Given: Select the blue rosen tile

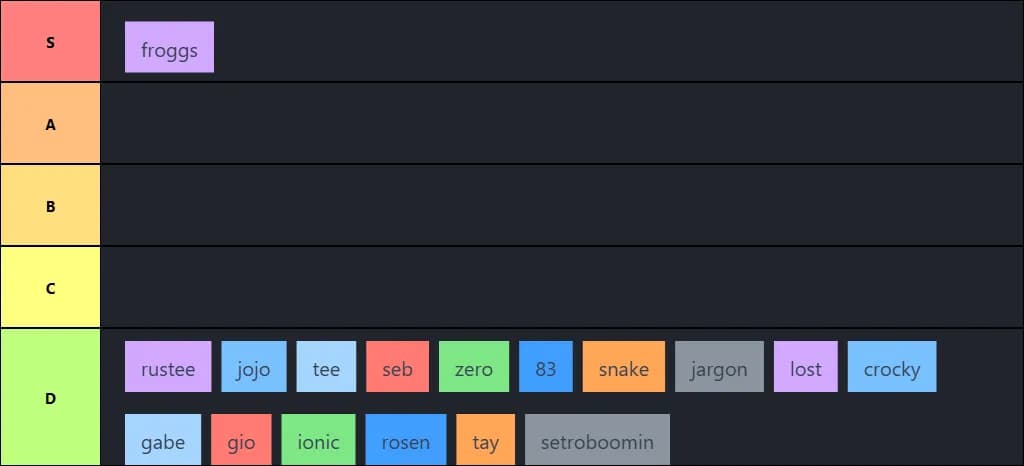Looking at the screenshot, I should pos(406,440).
